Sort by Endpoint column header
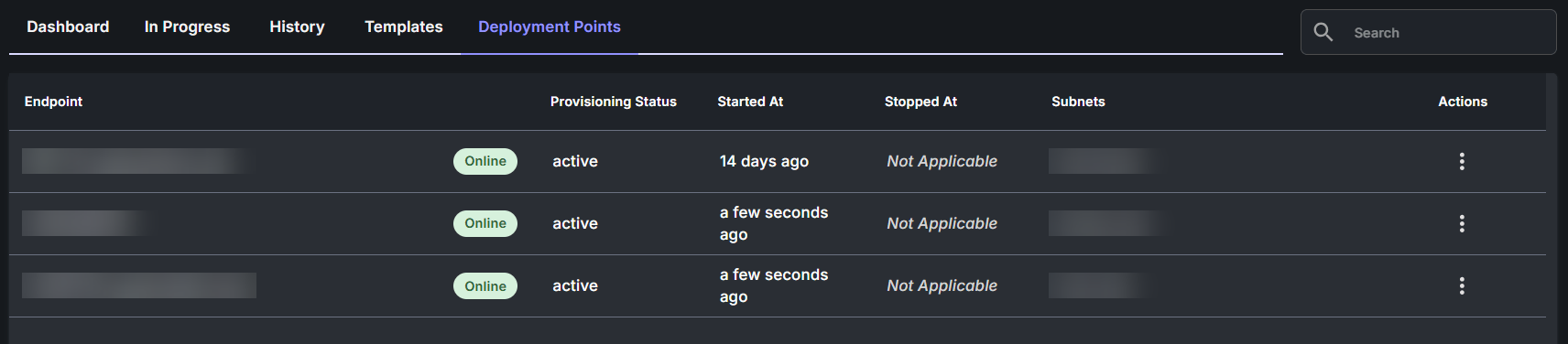This screenshot has height=344, width=1568. [x=53, y=102]
